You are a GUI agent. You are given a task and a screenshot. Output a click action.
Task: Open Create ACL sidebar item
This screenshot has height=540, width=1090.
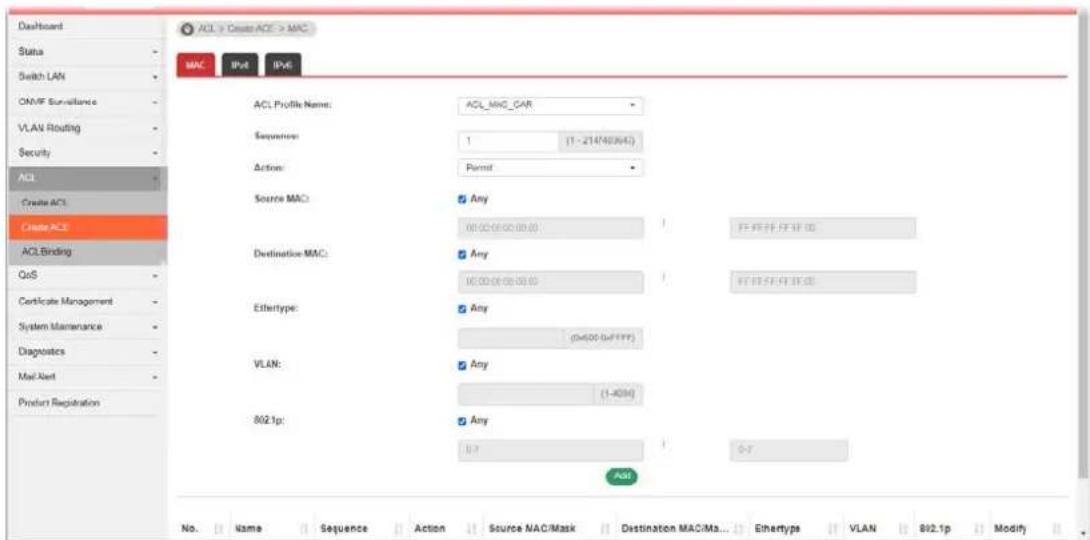(88, 202)
